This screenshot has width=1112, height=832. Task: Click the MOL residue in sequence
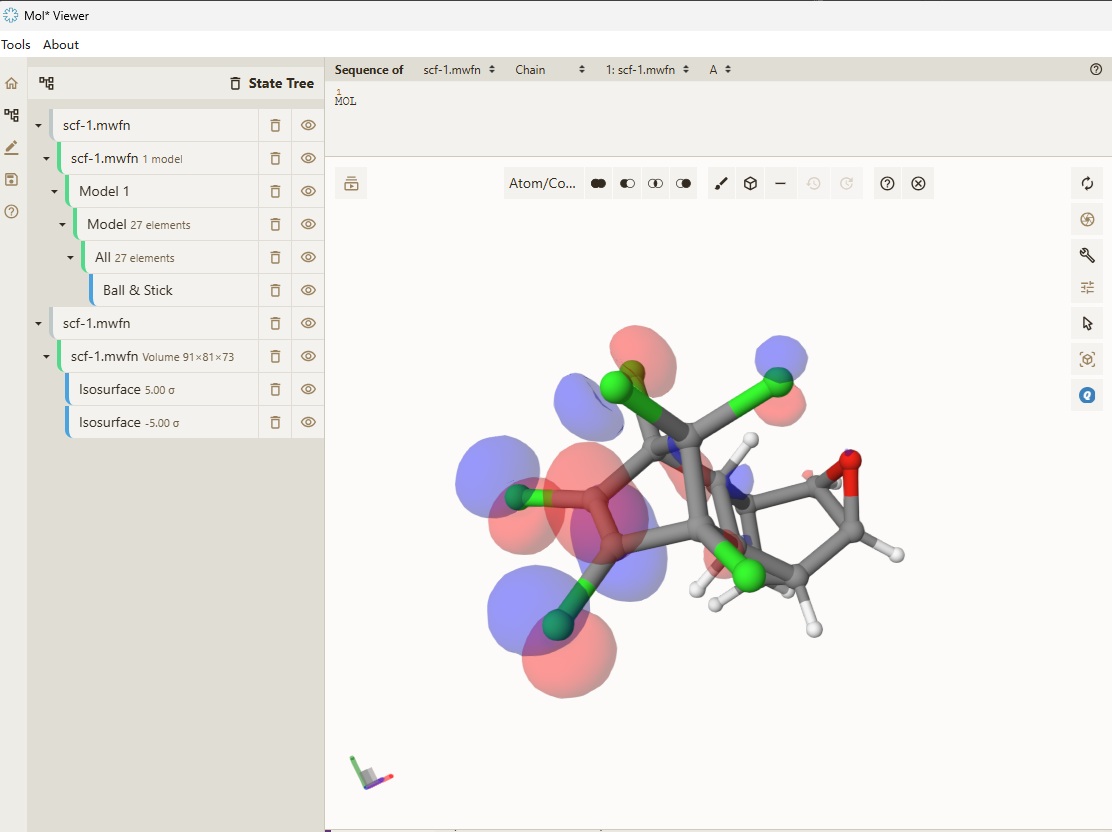[x=345, y=101]
